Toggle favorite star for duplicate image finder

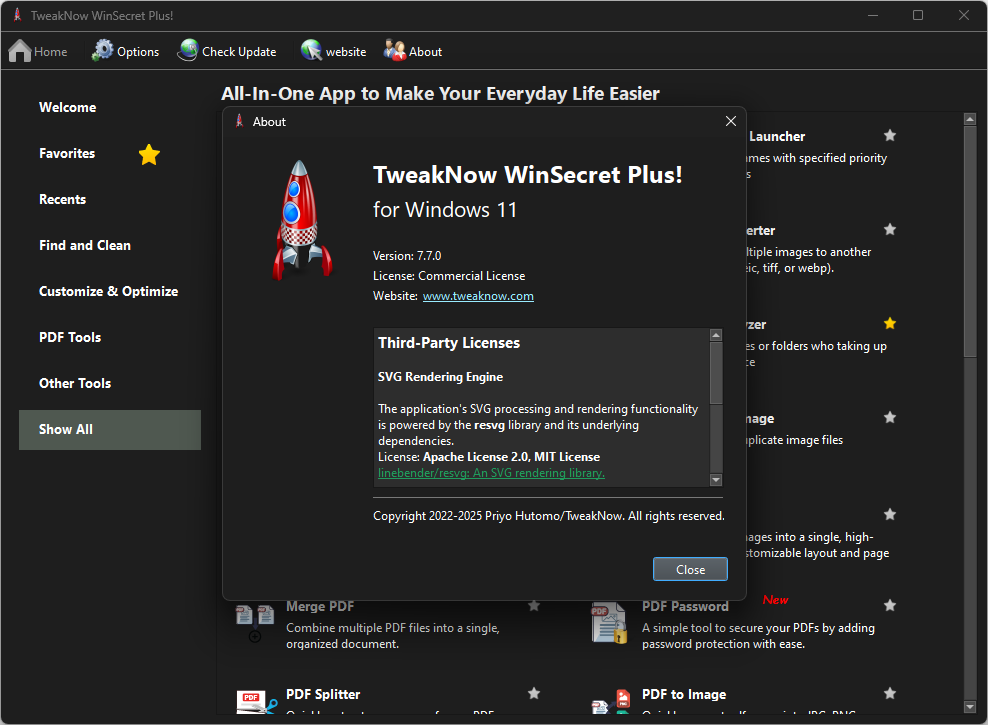point(890,417)
